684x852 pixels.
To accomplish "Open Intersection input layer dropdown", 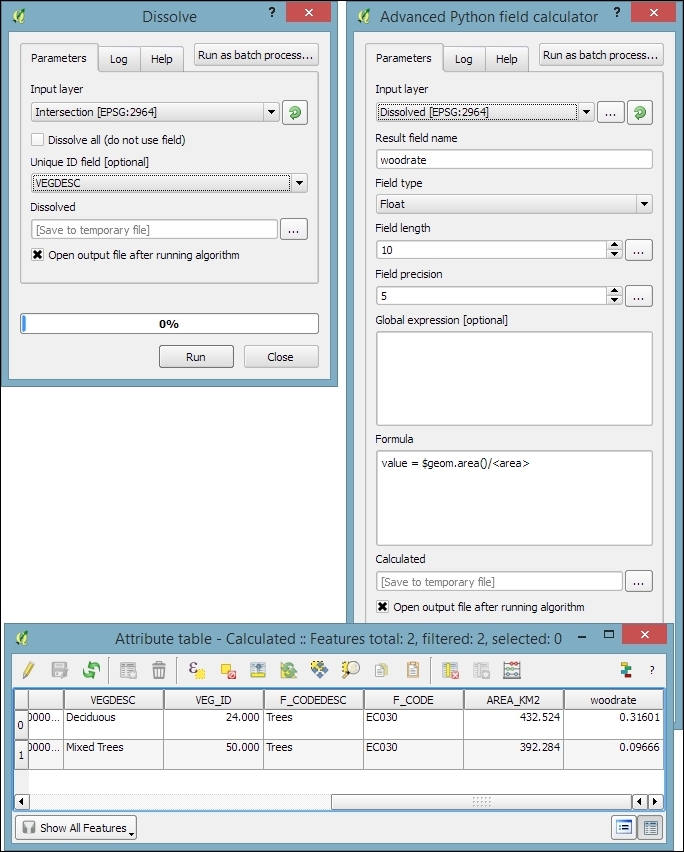I will point(155,112).
